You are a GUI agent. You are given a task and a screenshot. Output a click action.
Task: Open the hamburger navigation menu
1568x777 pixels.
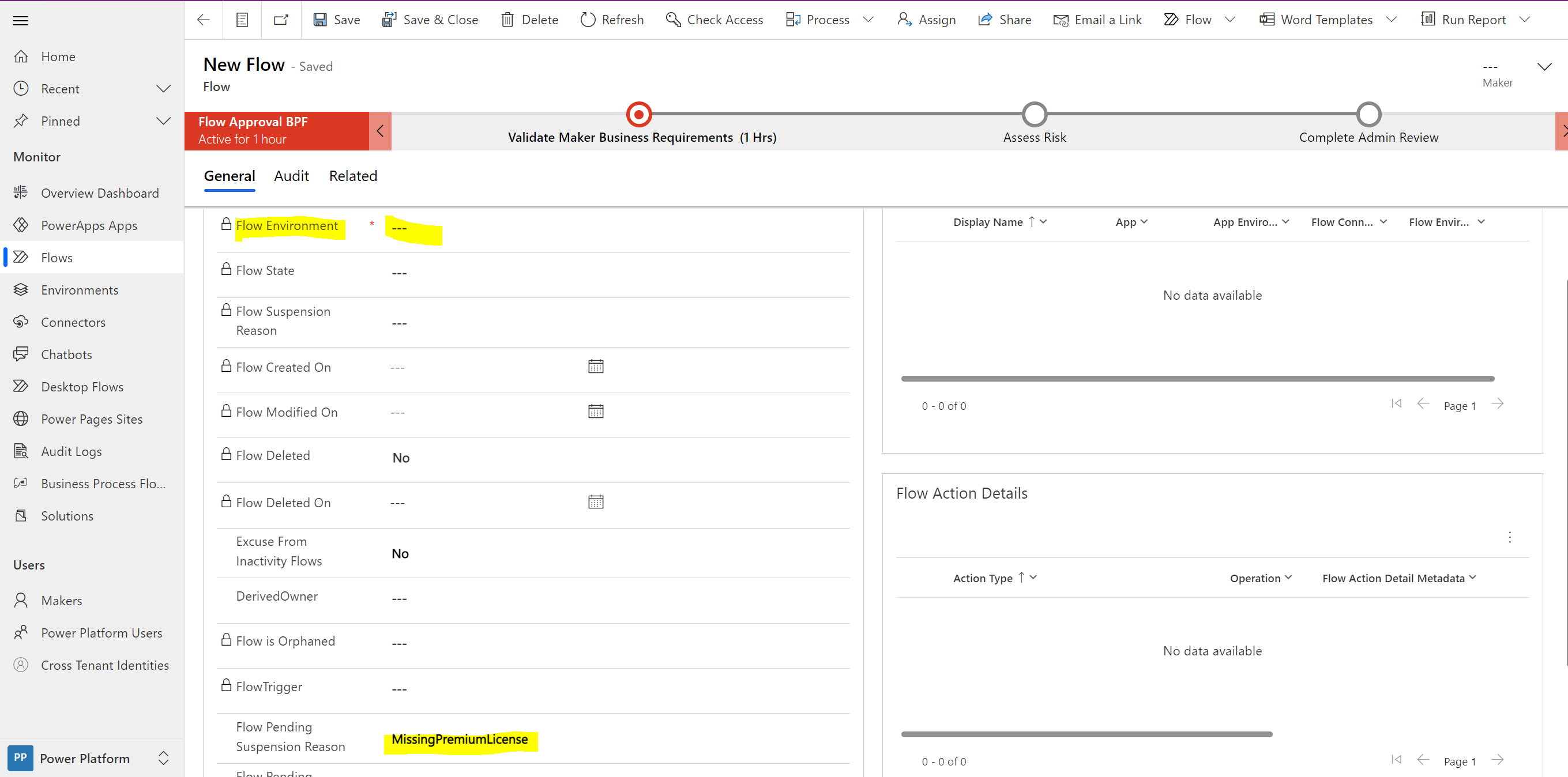(20, 20)
